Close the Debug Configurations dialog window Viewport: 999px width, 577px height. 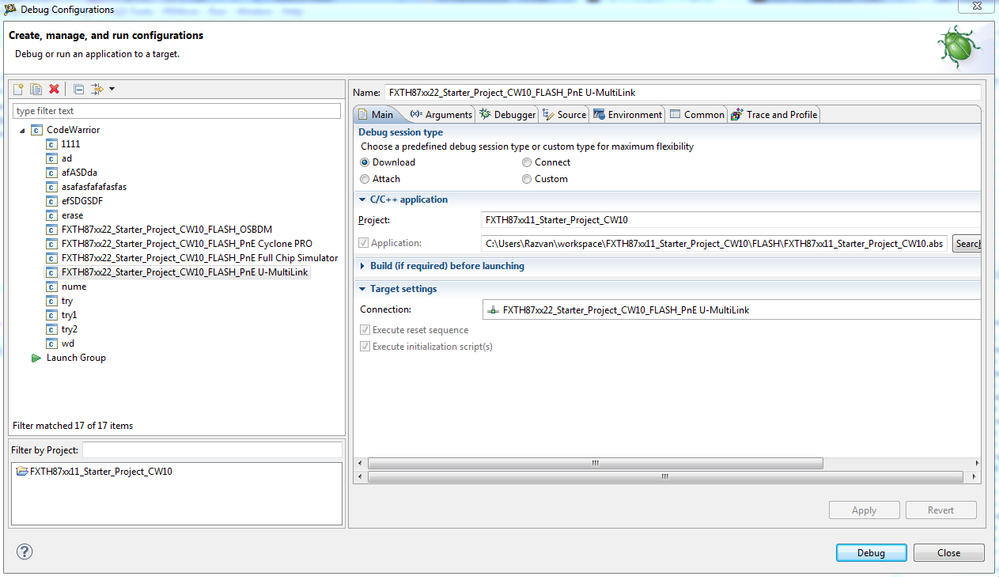click(977, 6)
